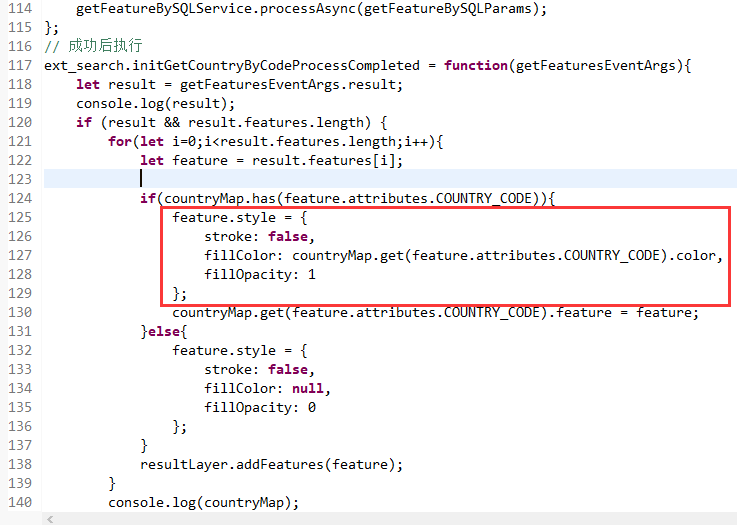Click 'console.log(countryMap);' on line 140

204,502
